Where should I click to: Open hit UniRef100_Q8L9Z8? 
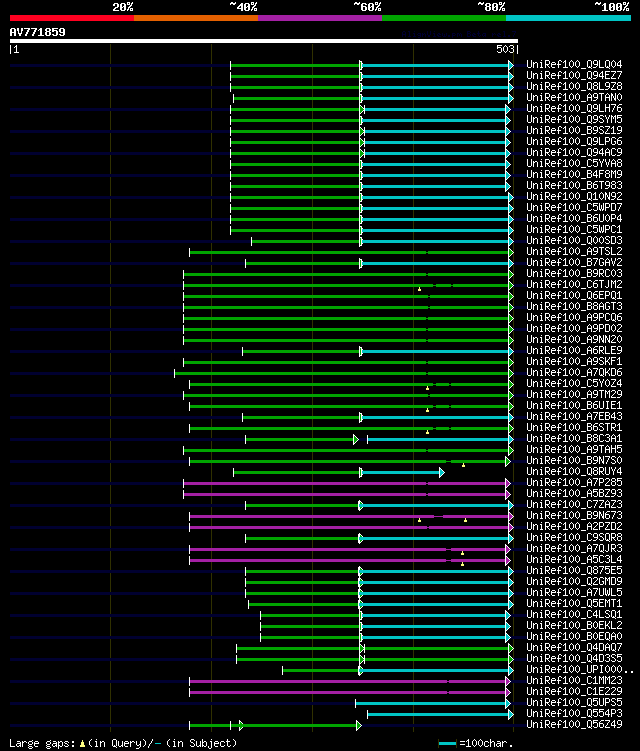tap(574, 86)
